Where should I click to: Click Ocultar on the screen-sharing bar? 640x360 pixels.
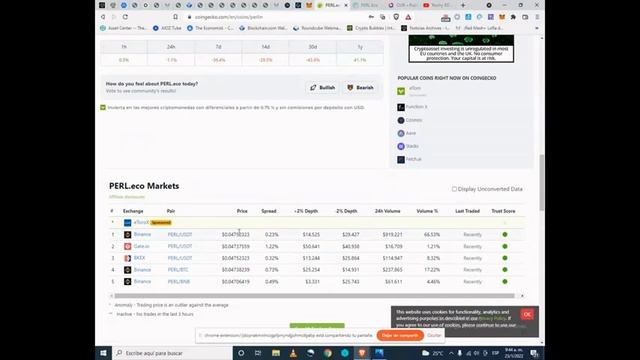(x=434, y=335)
